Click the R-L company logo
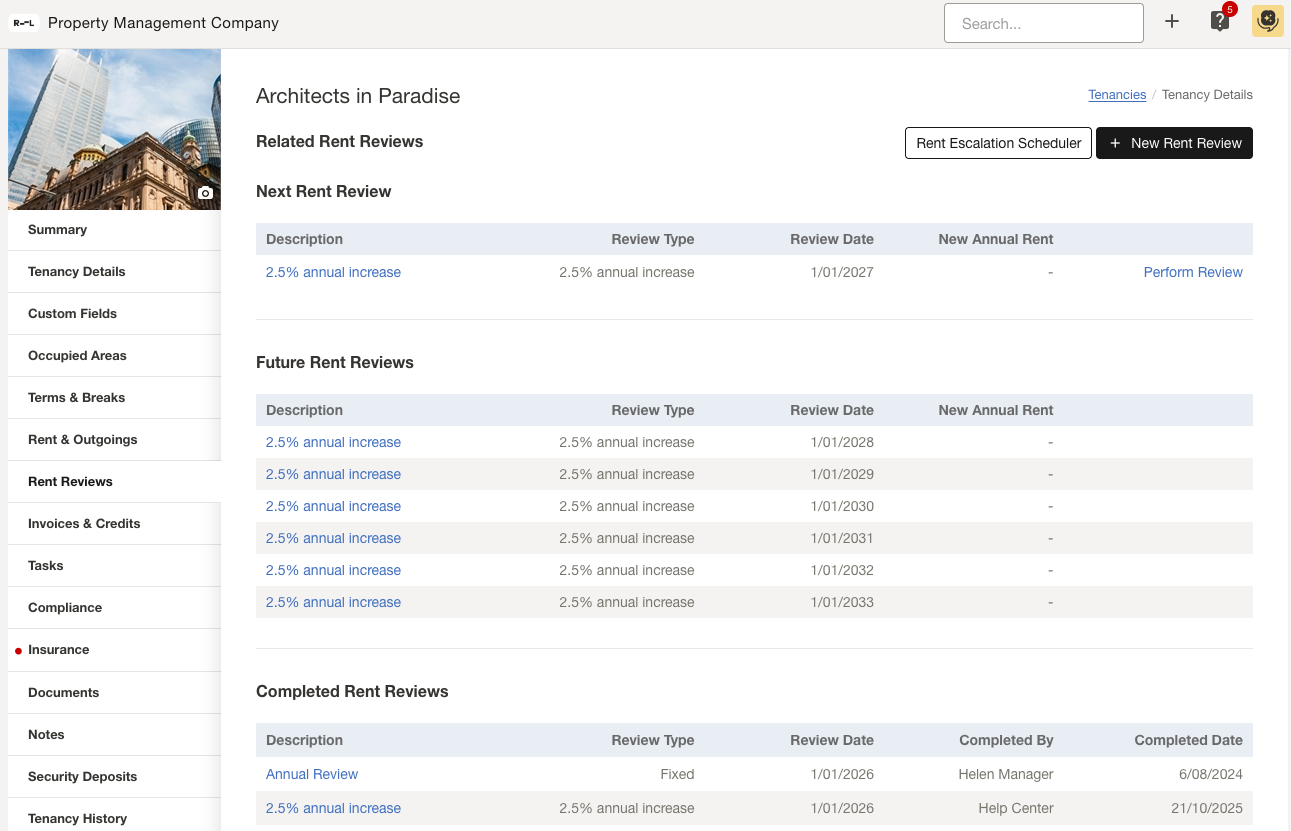Image resolution: width=1291 pixels, height=831 pixels. [24, 21]
